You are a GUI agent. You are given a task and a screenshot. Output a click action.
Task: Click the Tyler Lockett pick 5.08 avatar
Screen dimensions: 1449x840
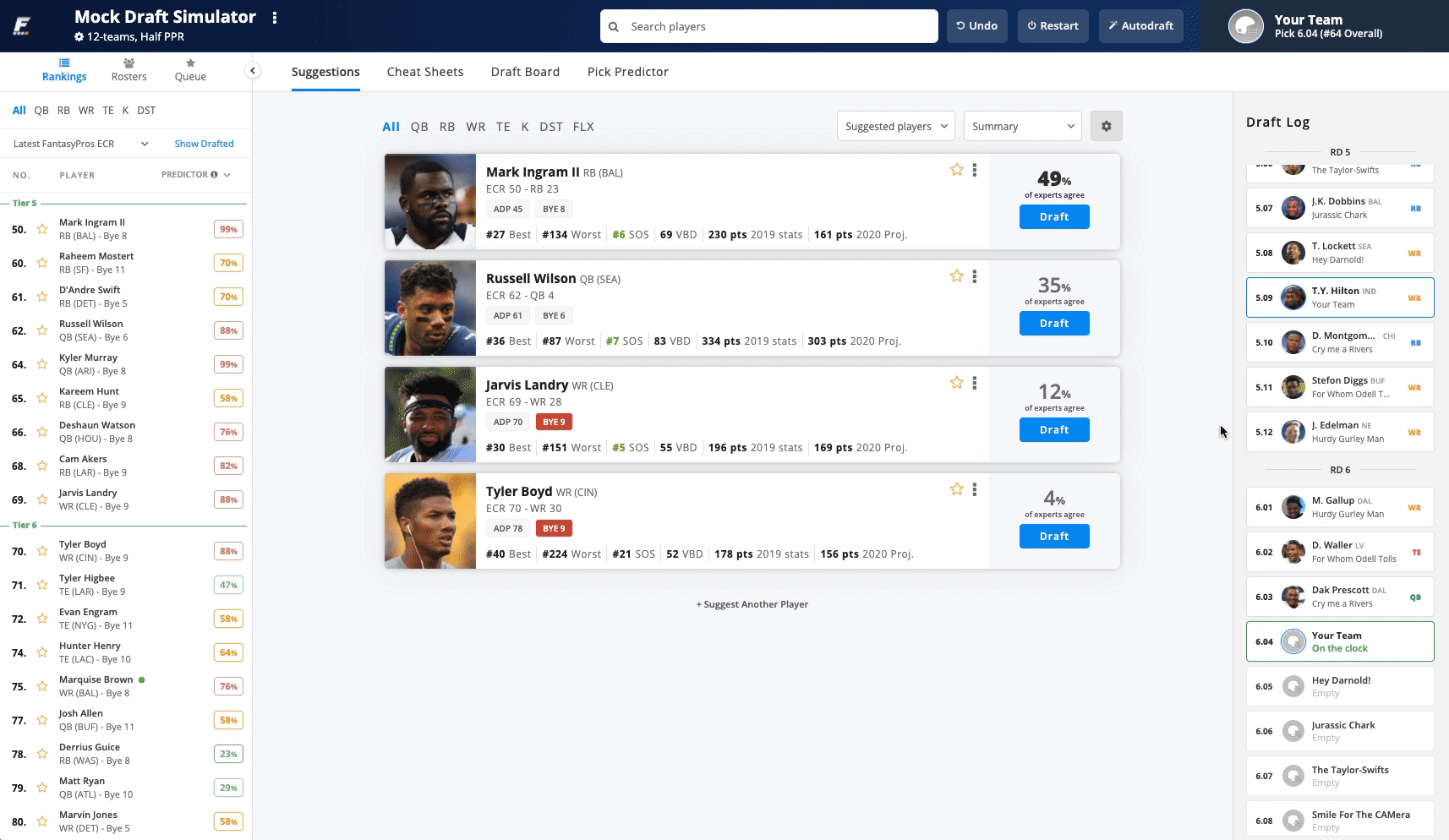(x=1293, y=253)
